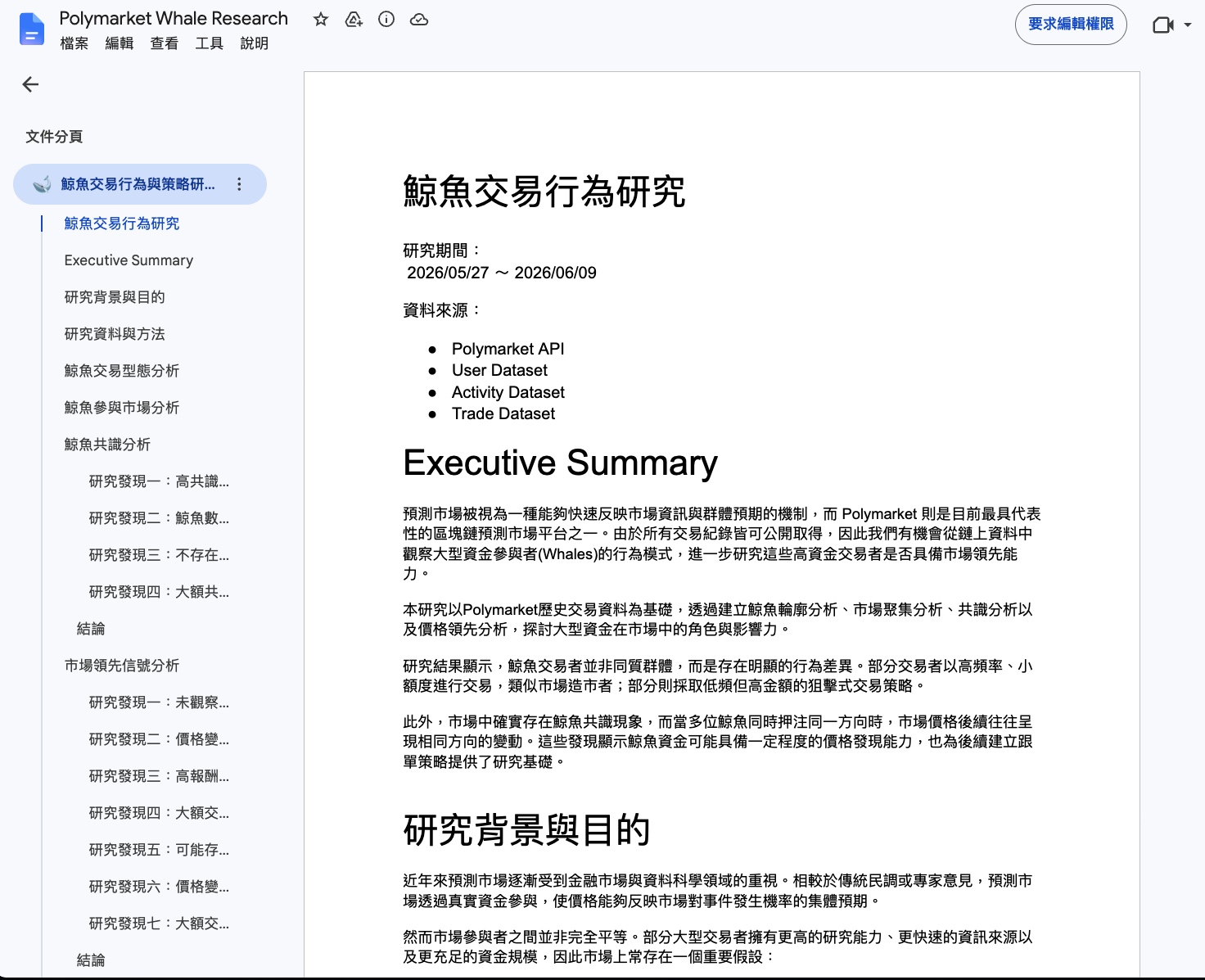This screenshot has width=1205, height=980.
Task: Click the date range 2026/05/27 ～ 2026/06/09
Action: pyautogui.click(x=502, y=273)
